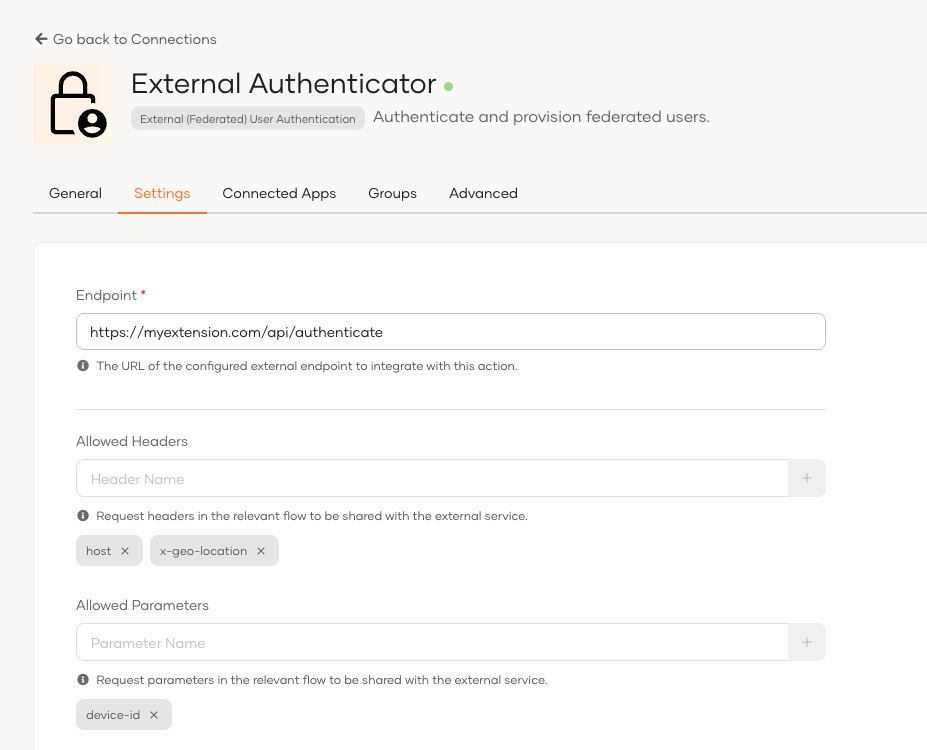This screenshot has height=750, width=927.
Task: Open the Advanced tab
Action: click(x=483, y=193)
